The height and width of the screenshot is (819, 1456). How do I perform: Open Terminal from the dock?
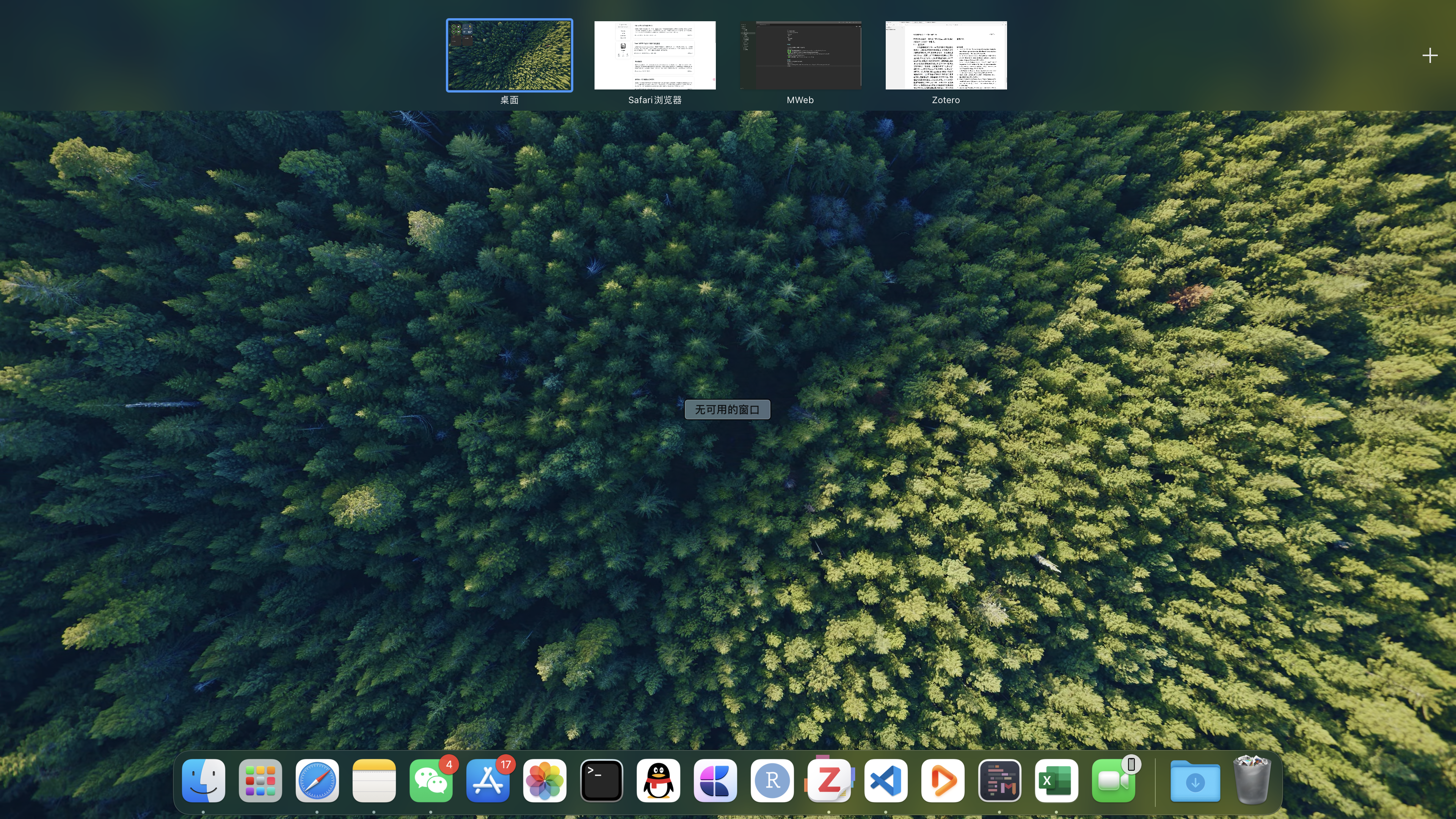point(601,781)
